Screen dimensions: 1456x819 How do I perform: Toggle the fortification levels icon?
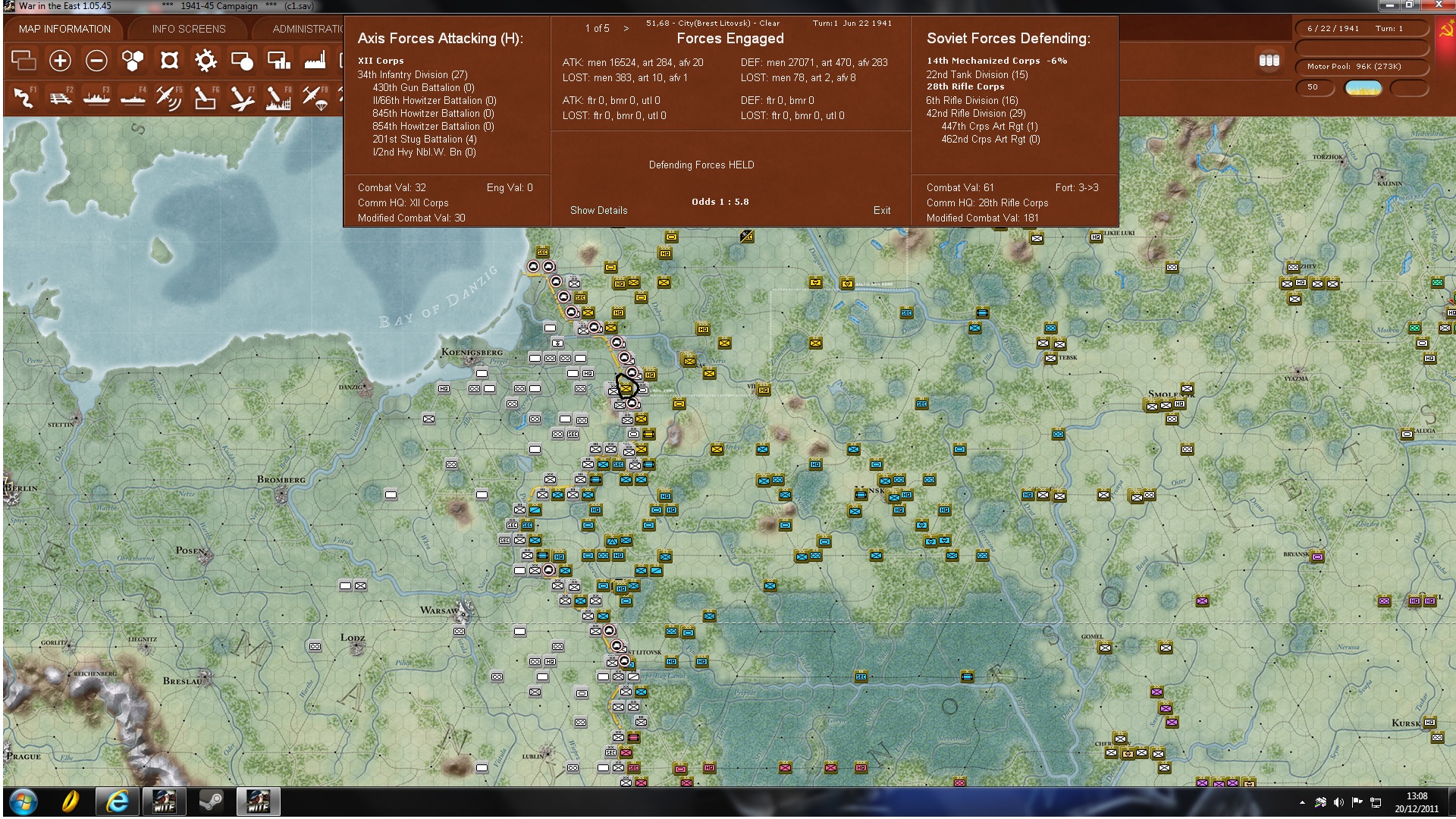tap(169, 60)
